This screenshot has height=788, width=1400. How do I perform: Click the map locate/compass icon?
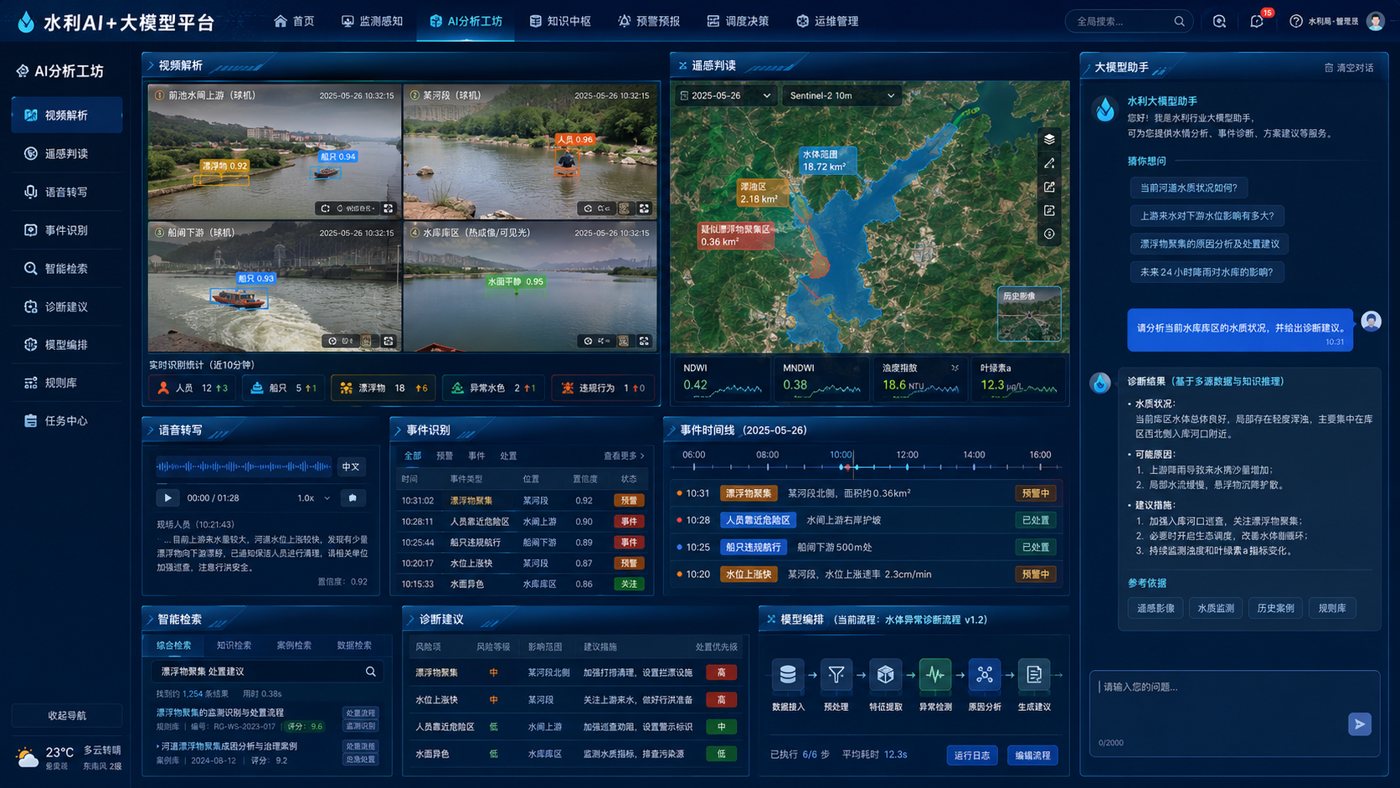pyautogui.click(x=1049, y=234)
